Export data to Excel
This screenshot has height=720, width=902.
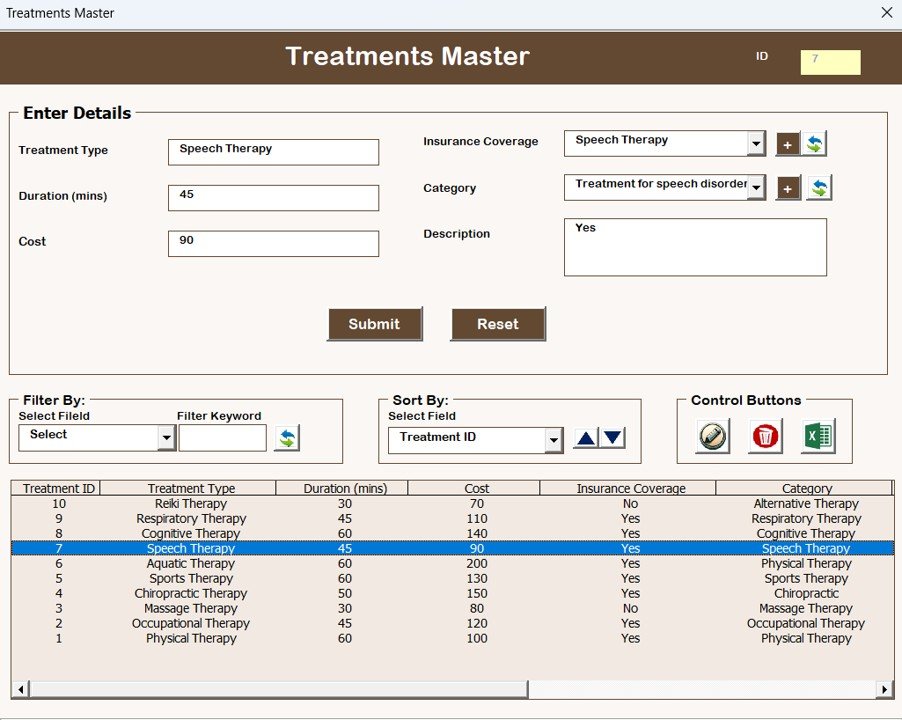pos(818,436)
